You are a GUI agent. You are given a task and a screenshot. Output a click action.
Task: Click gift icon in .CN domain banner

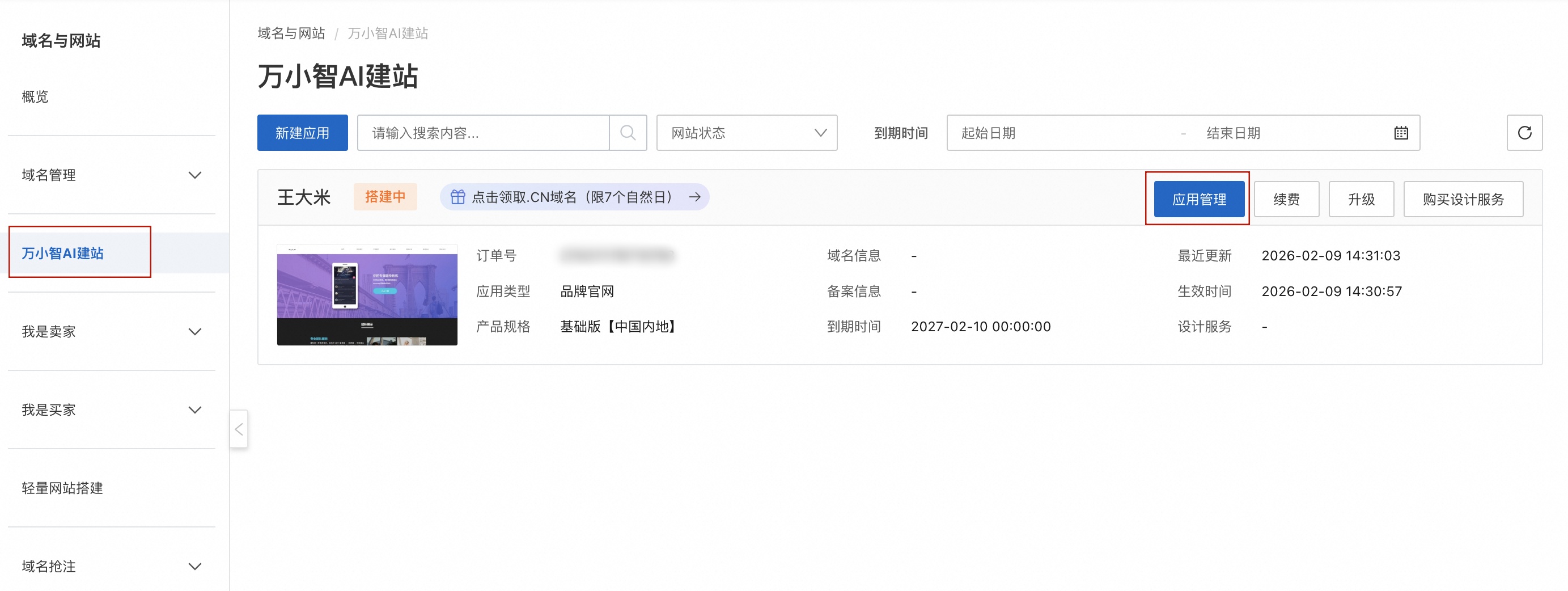pyautogui.click(x=457, y=197)
